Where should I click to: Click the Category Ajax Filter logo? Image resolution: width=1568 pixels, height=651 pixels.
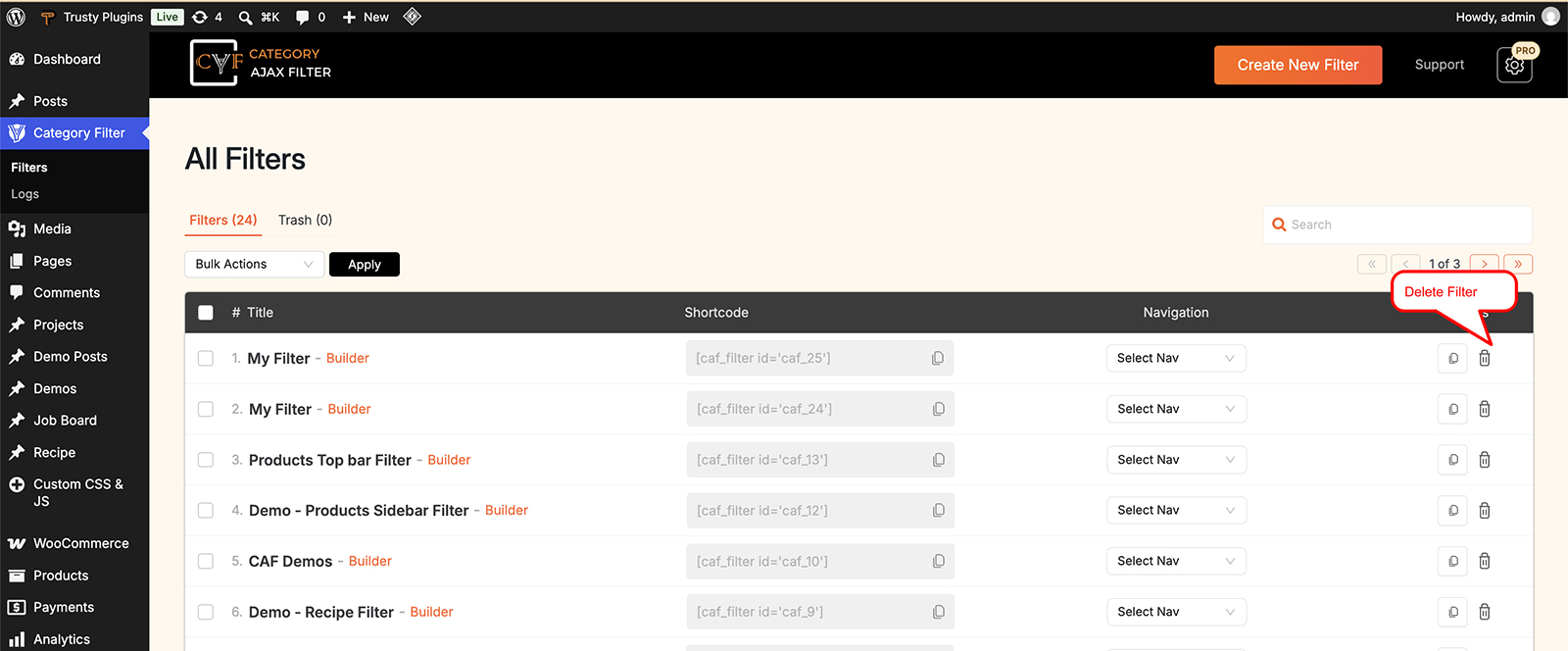pos(261,63)
